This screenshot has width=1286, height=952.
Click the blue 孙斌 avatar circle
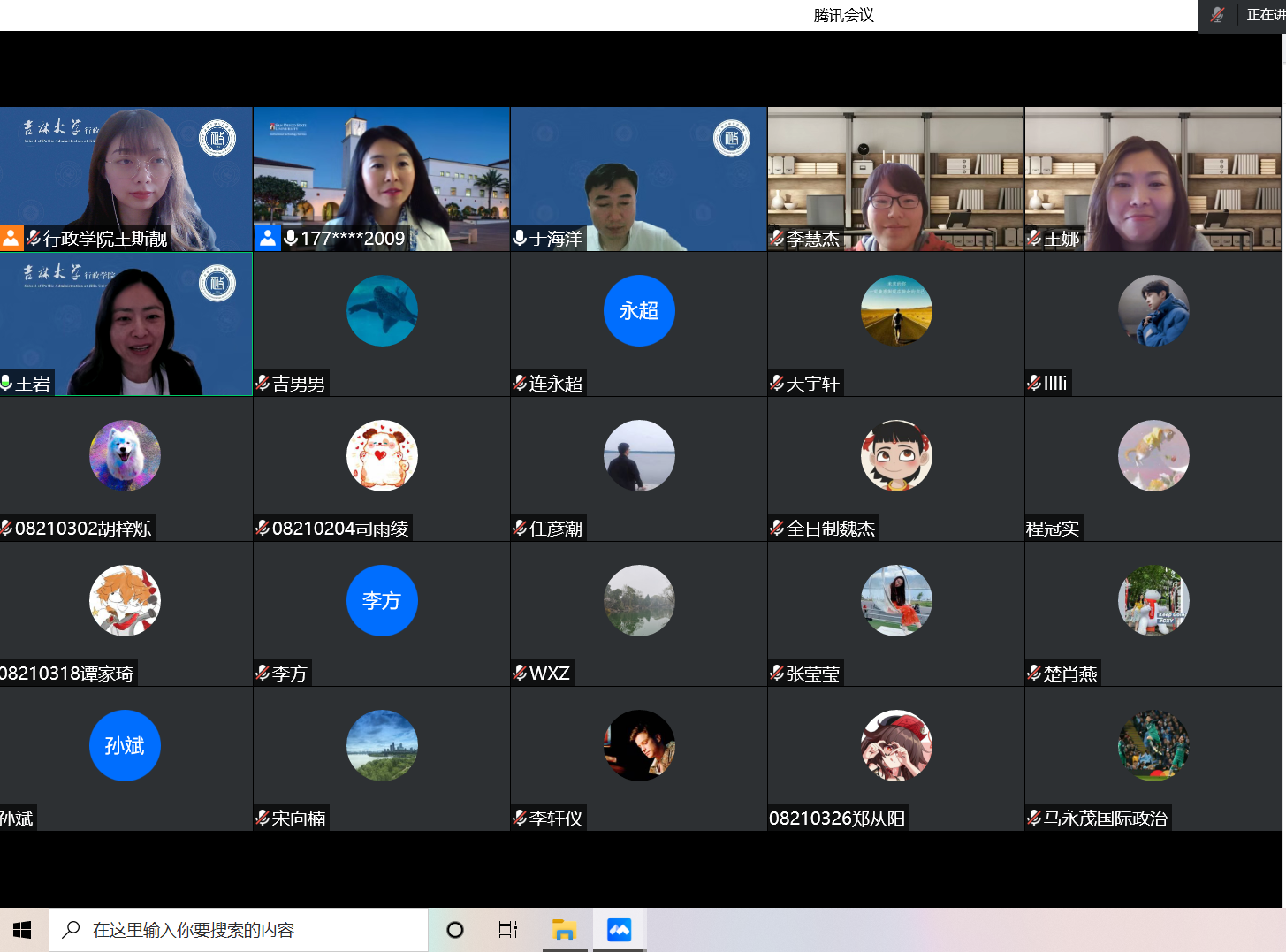(125, 746)
